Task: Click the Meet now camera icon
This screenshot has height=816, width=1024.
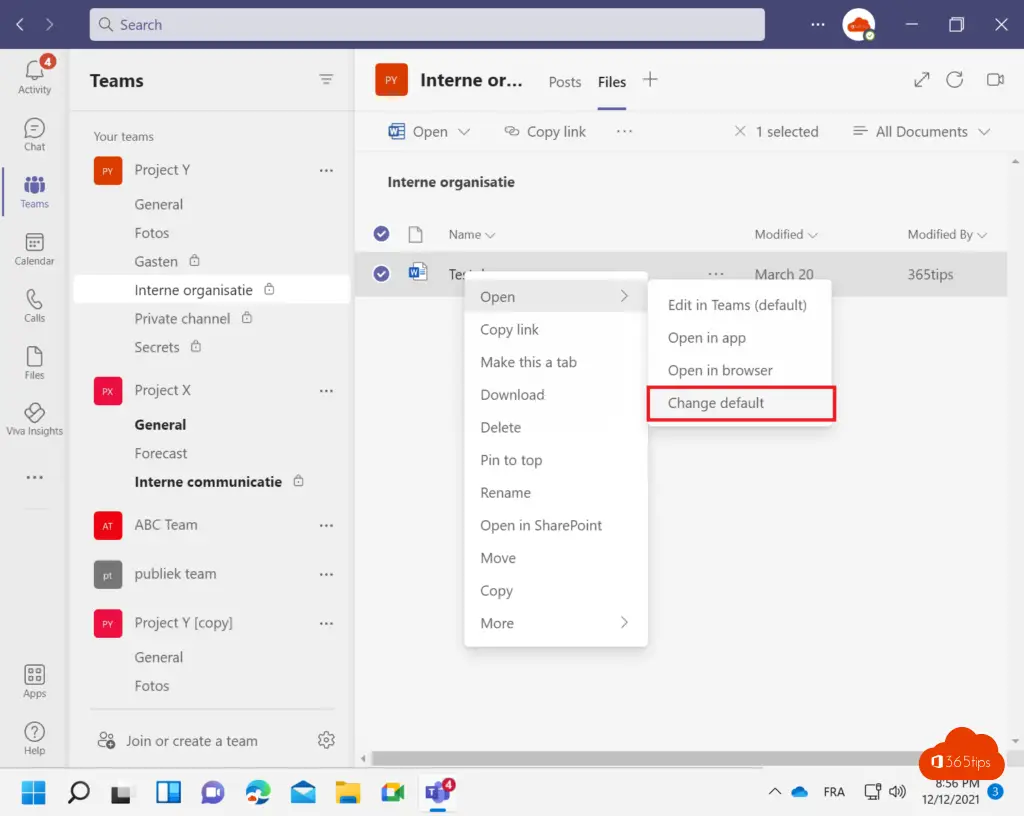Action: (994, 80)
